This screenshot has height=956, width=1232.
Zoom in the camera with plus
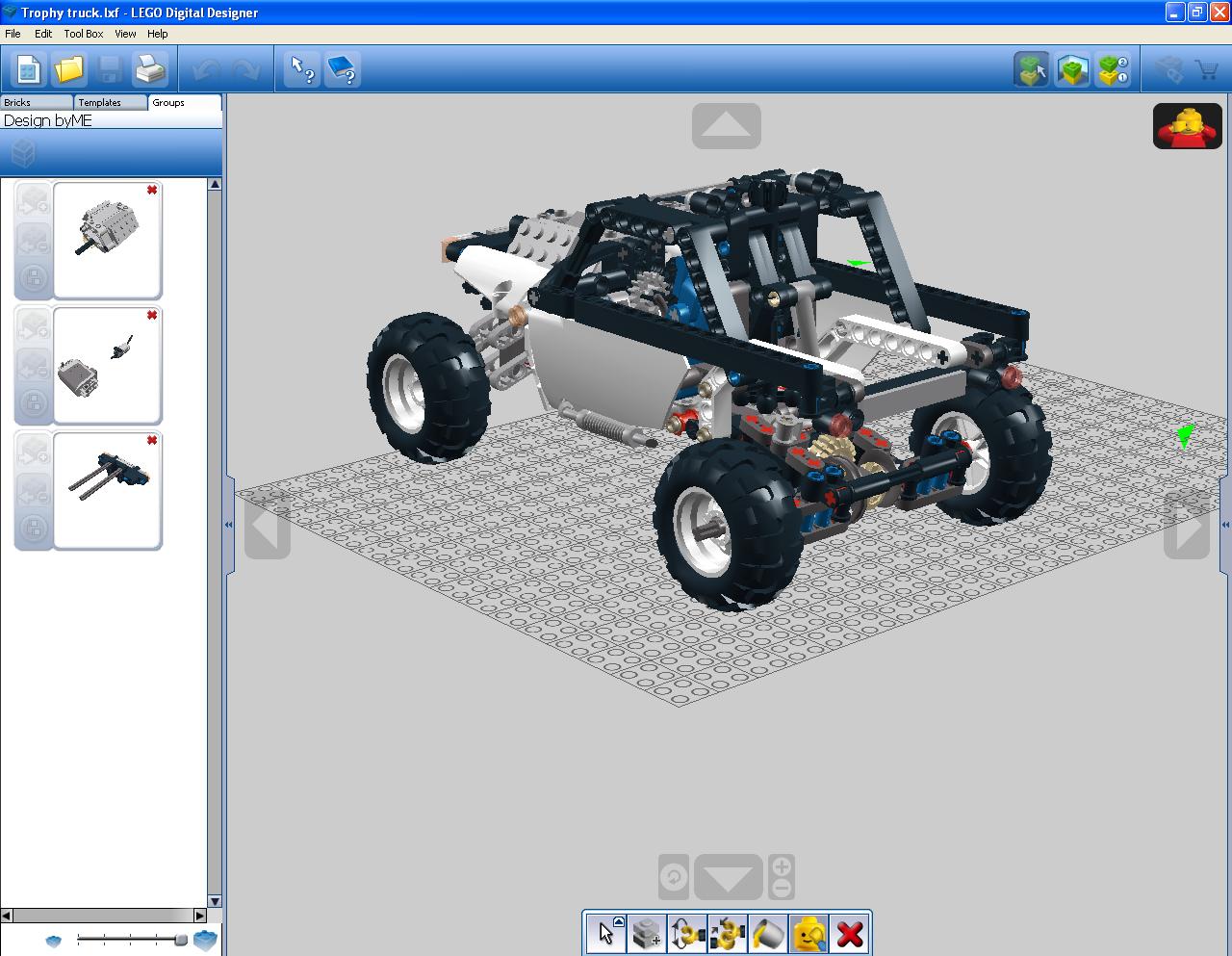click(x=782, y=866)
